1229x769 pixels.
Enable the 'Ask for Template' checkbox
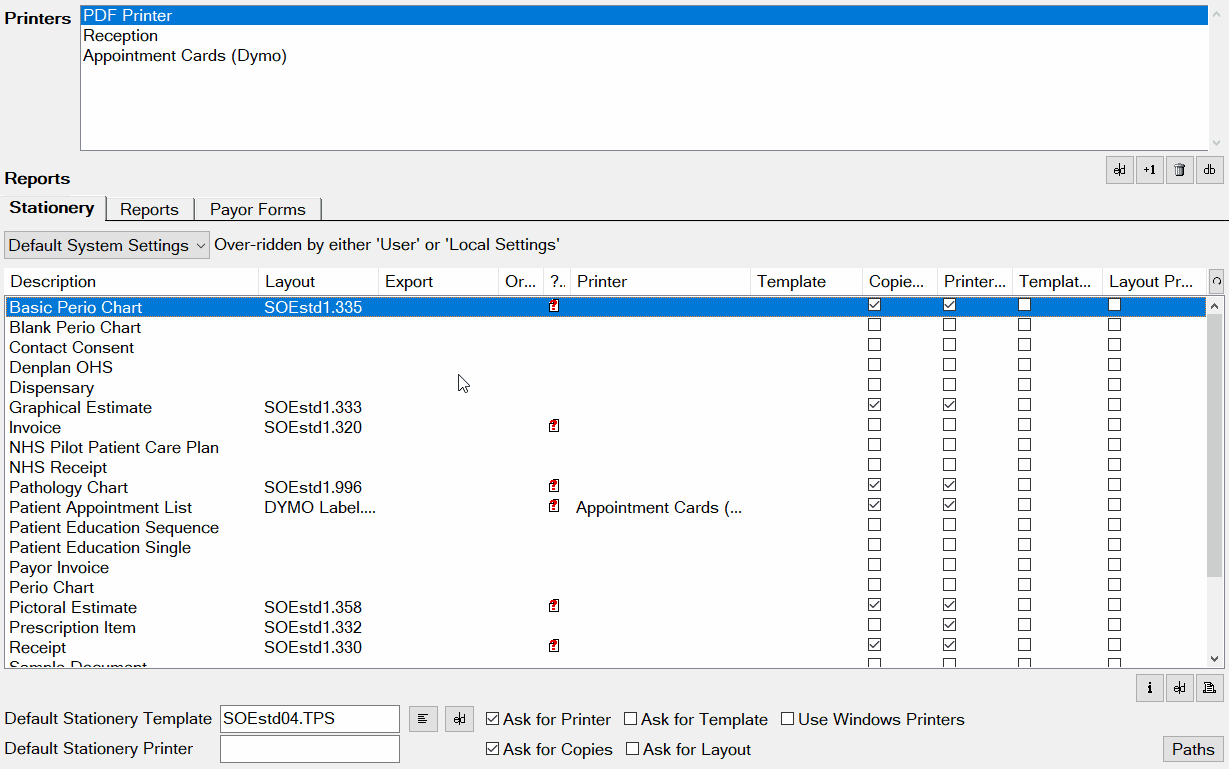(x=631, y=719)
